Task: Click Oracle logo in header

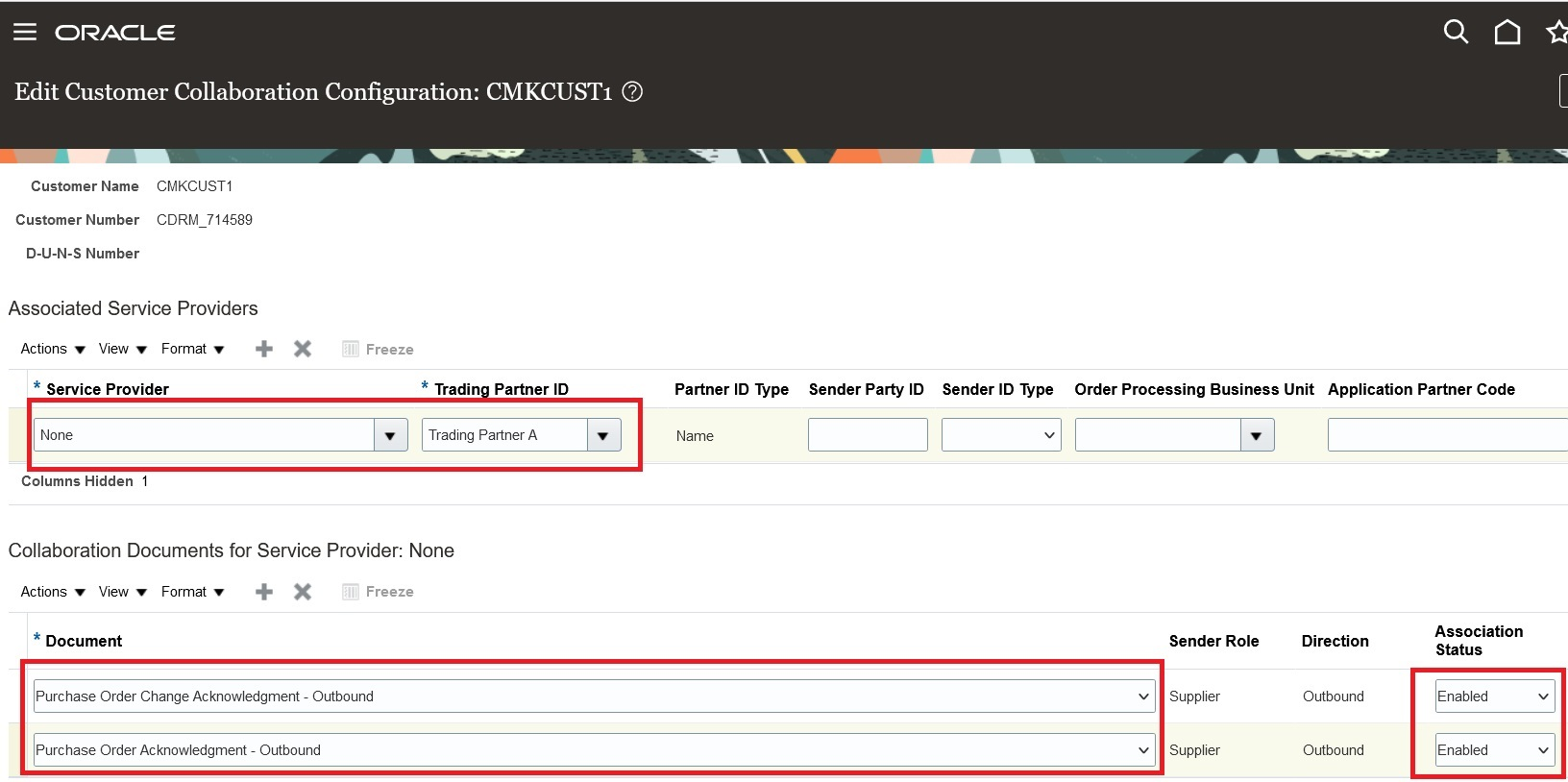Action: tap(115, 33)
